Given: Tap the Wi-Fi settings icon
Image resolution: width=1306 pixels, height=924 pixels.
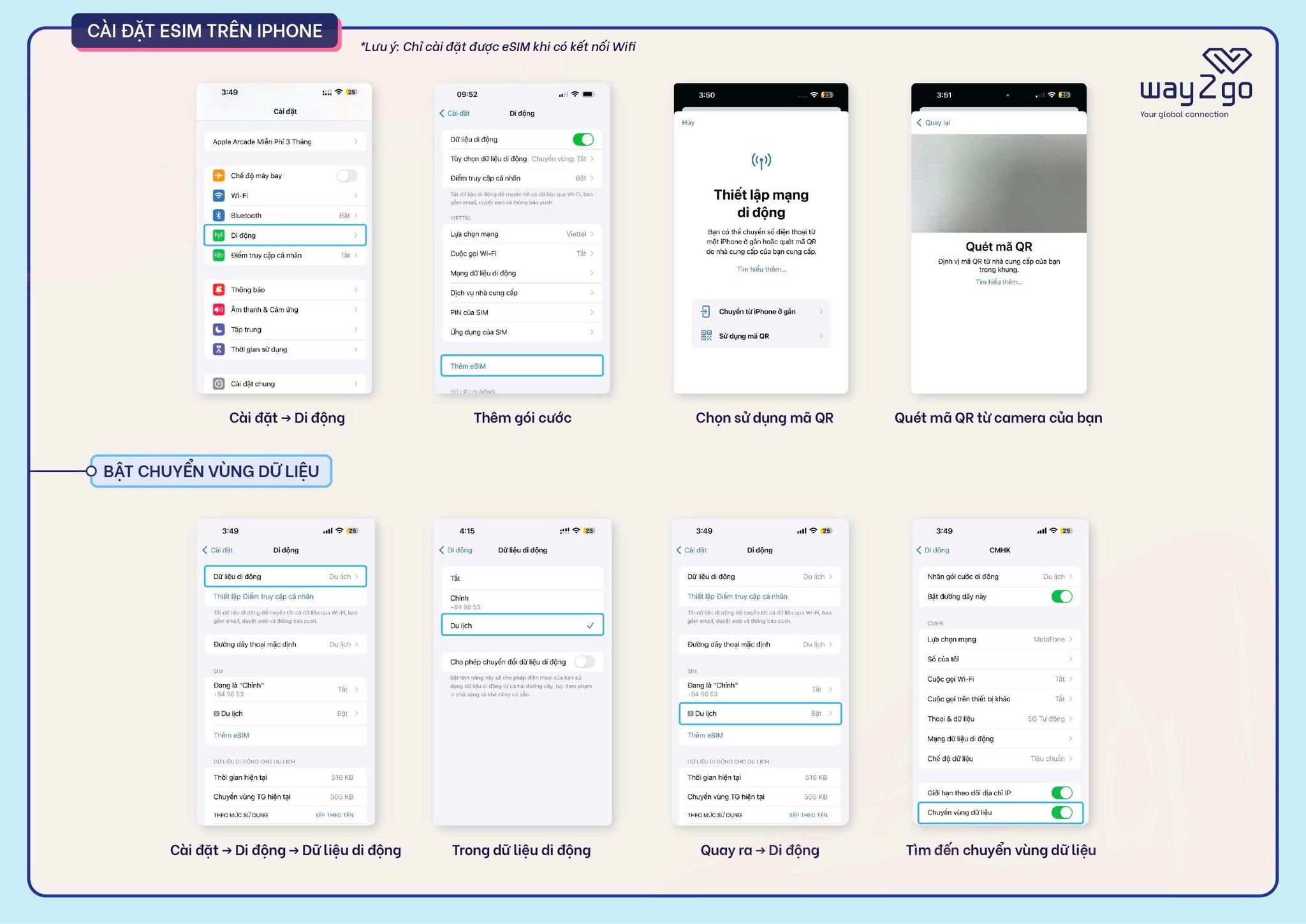Looking at the screenshot, I should [x=219, y=195].
